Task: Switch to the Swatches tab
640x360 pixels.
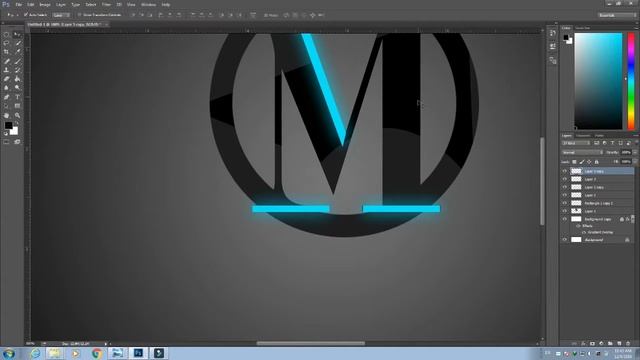Action: [x=582, y=28]
